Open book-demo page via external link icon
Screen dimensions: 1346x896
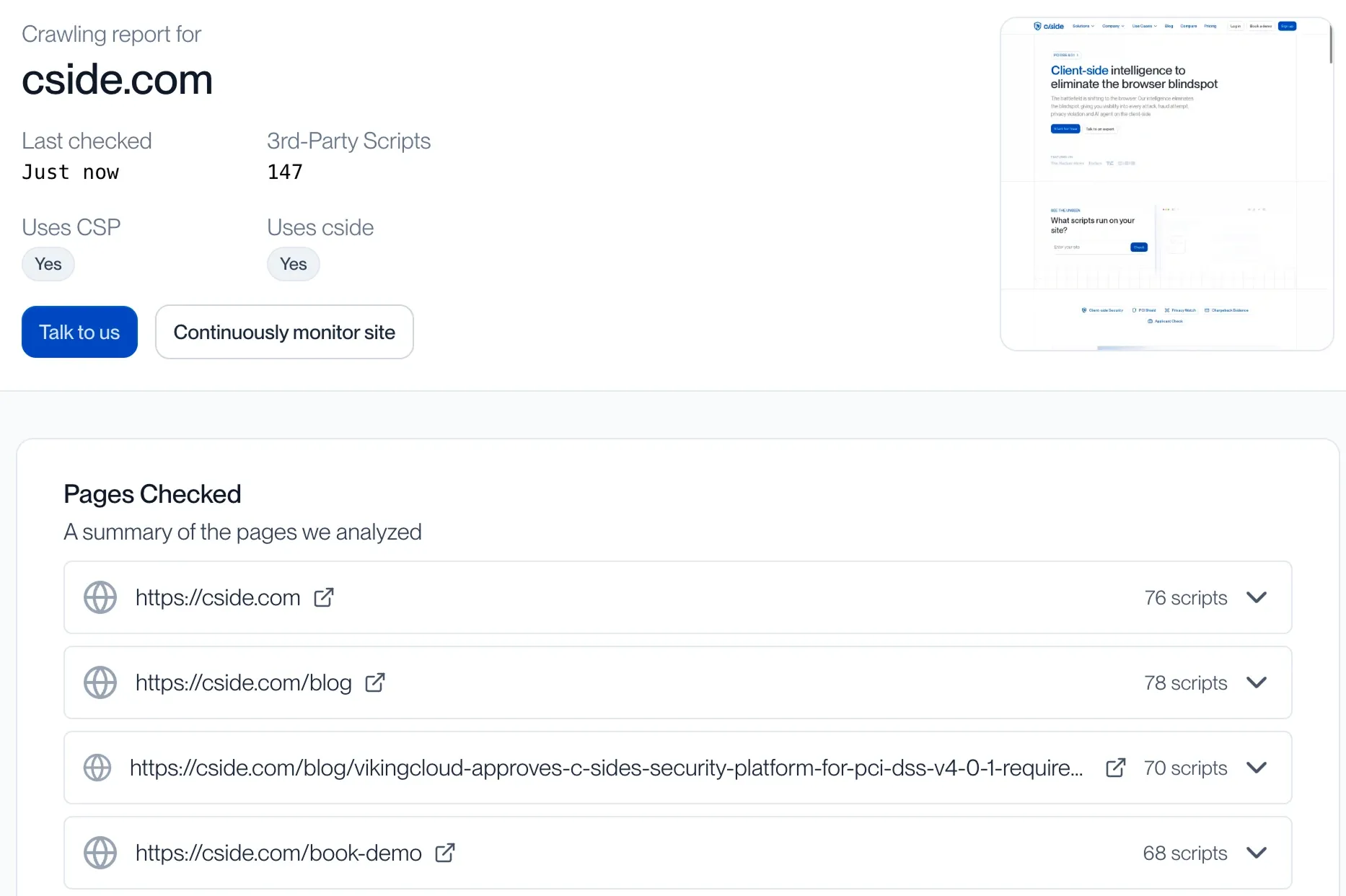coord(445,853)
